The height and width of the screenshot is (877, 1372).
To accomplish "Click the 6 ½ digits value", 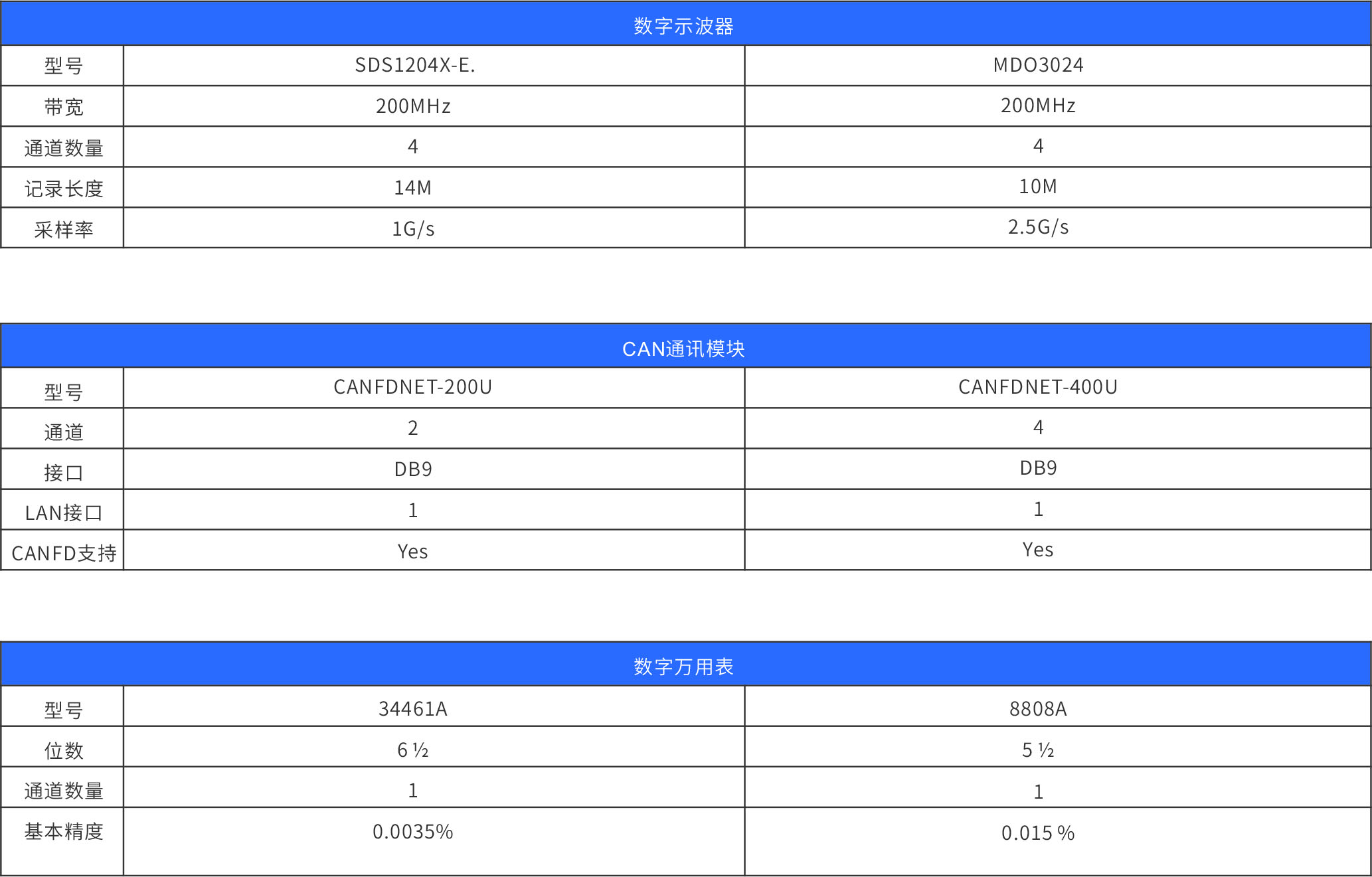I will tap(413, 750).
